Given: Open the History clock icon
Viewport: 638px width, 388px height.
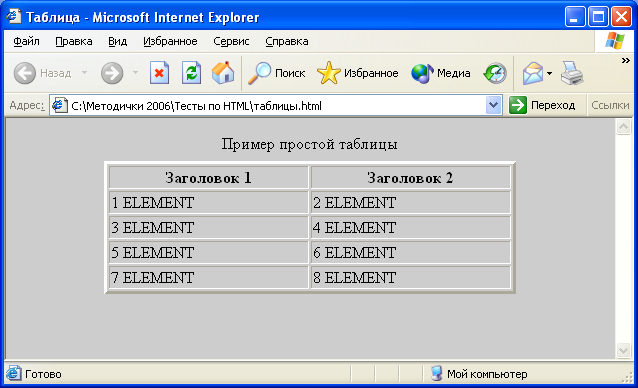Looking at the screenshot, I should click(x=495, y=73).
